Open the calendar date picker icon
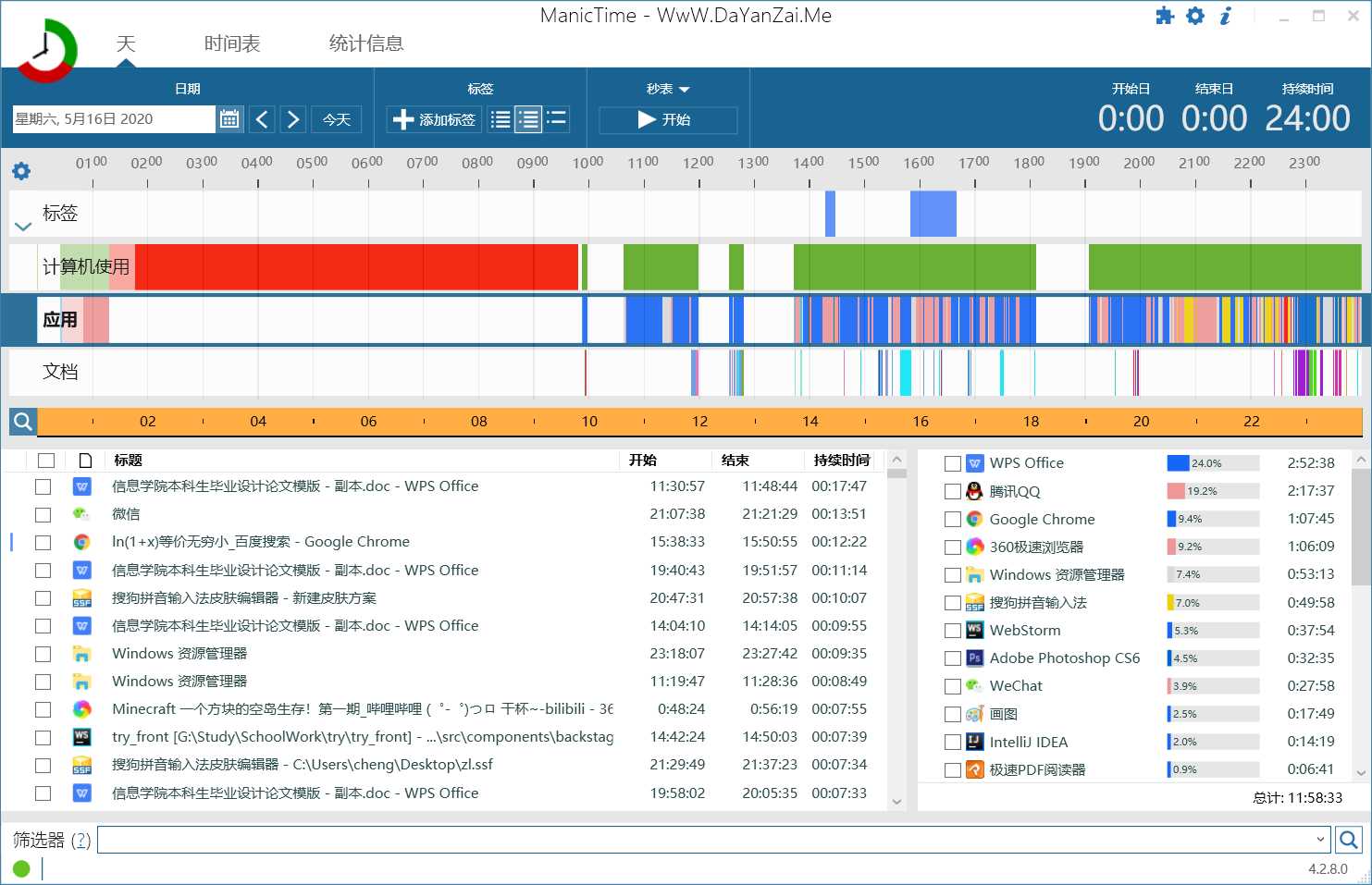The height and width of the screenshot is (885, 1372). tap(229, 119)
